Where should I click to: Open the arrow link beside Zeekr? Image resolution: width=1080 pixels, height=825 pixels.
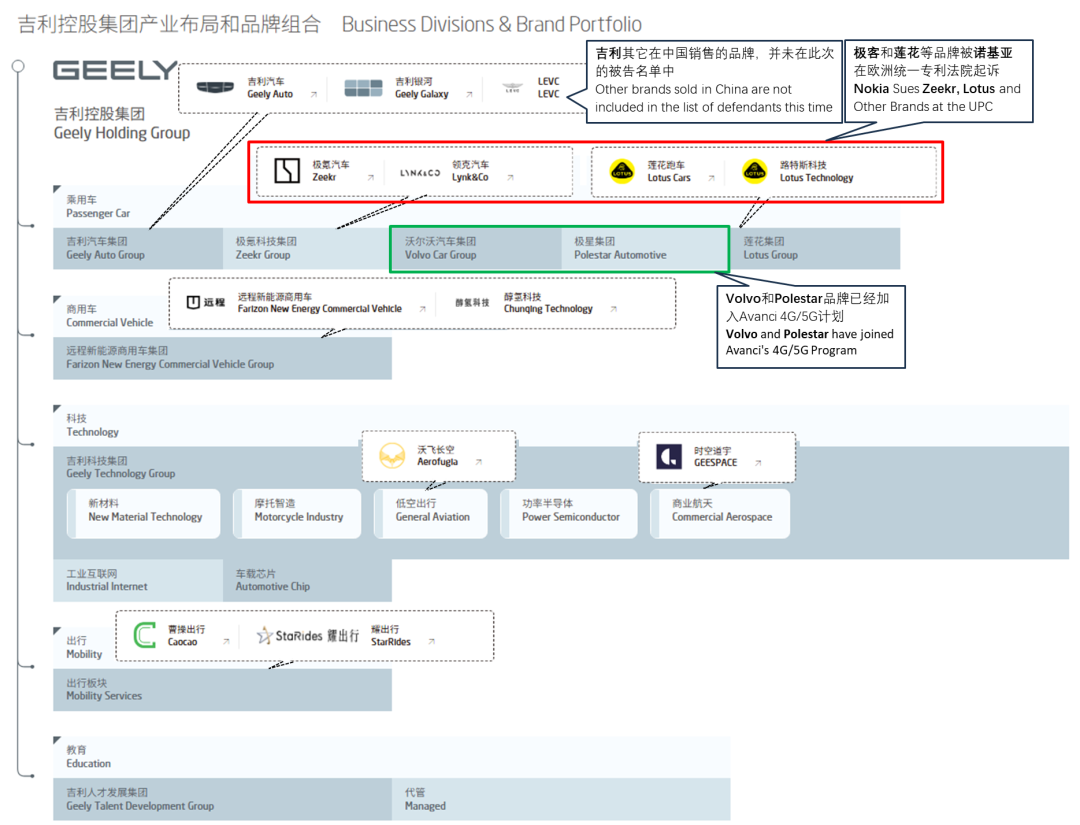coord(371,178)
